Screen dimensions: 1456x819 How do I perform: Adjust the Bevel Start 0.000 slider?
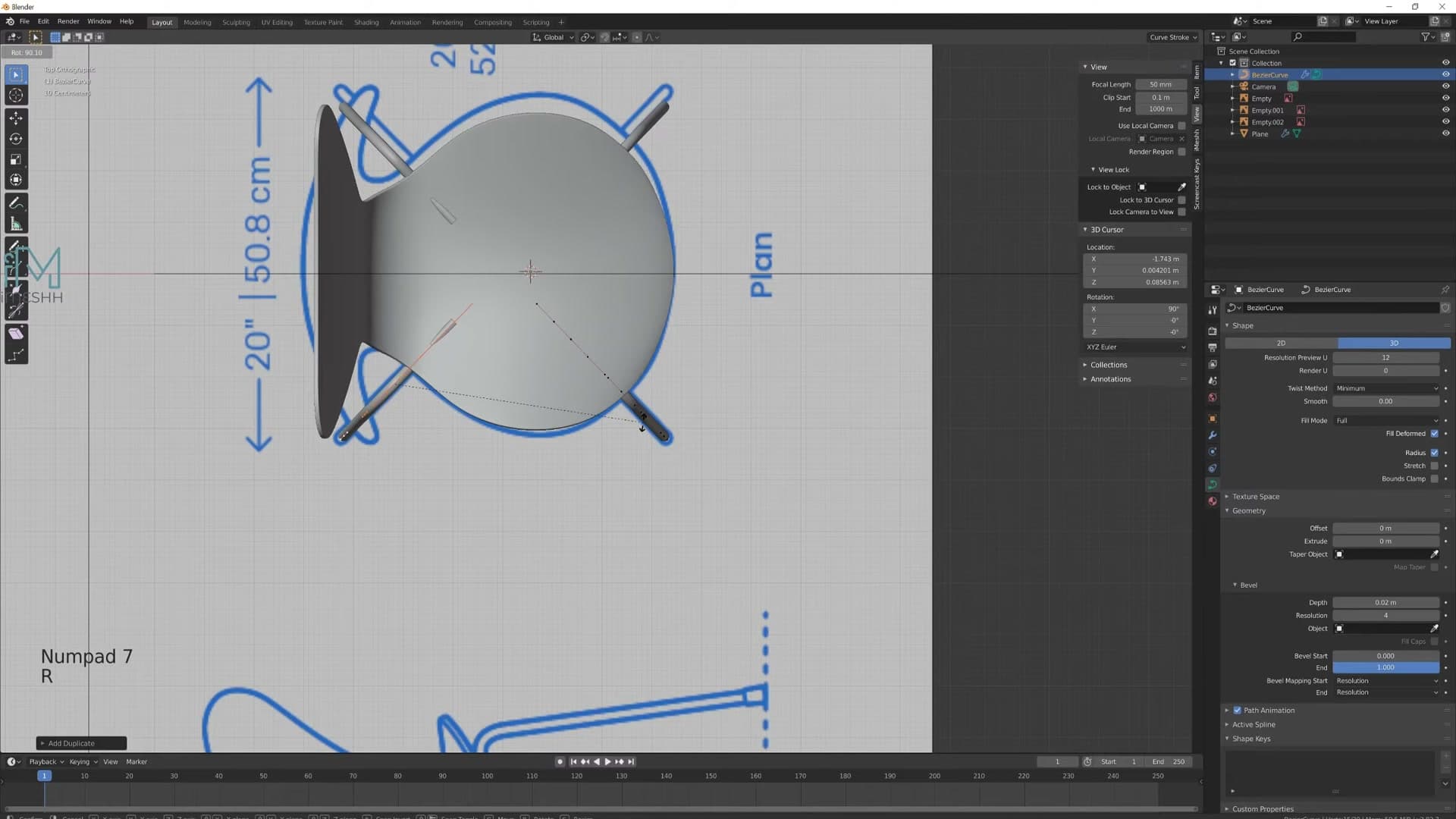point(1386,656)
